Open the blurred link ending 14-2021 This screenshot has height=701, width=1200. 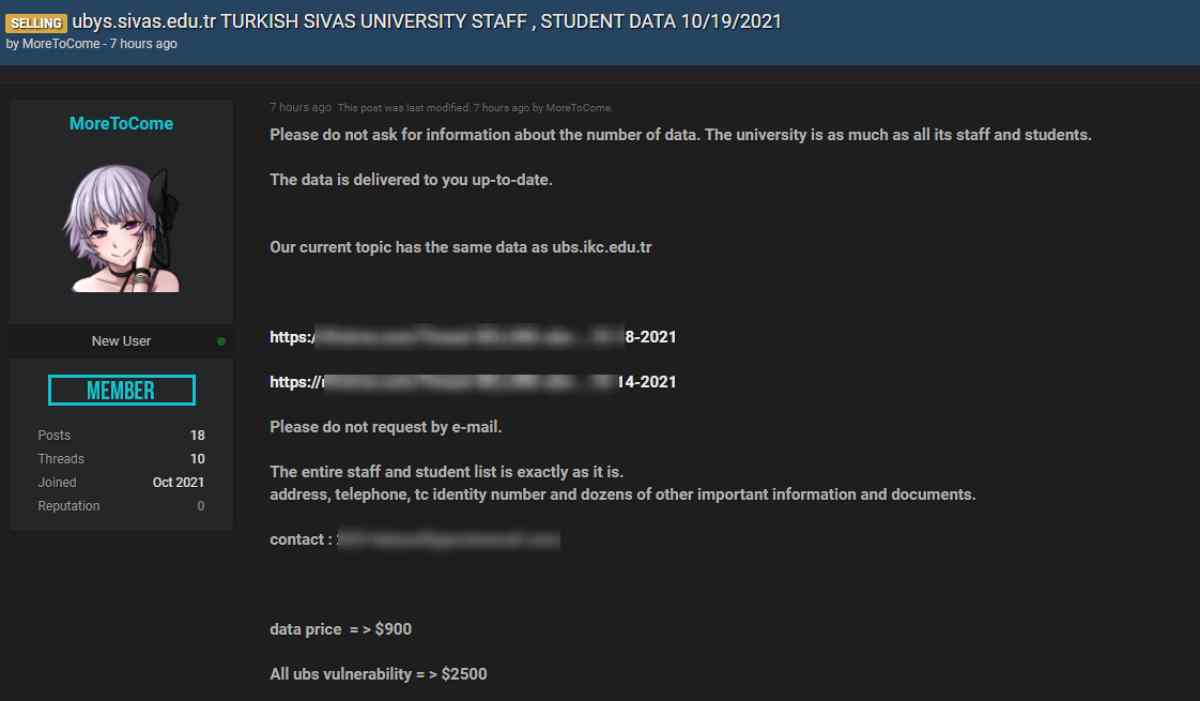click(472, 382)
